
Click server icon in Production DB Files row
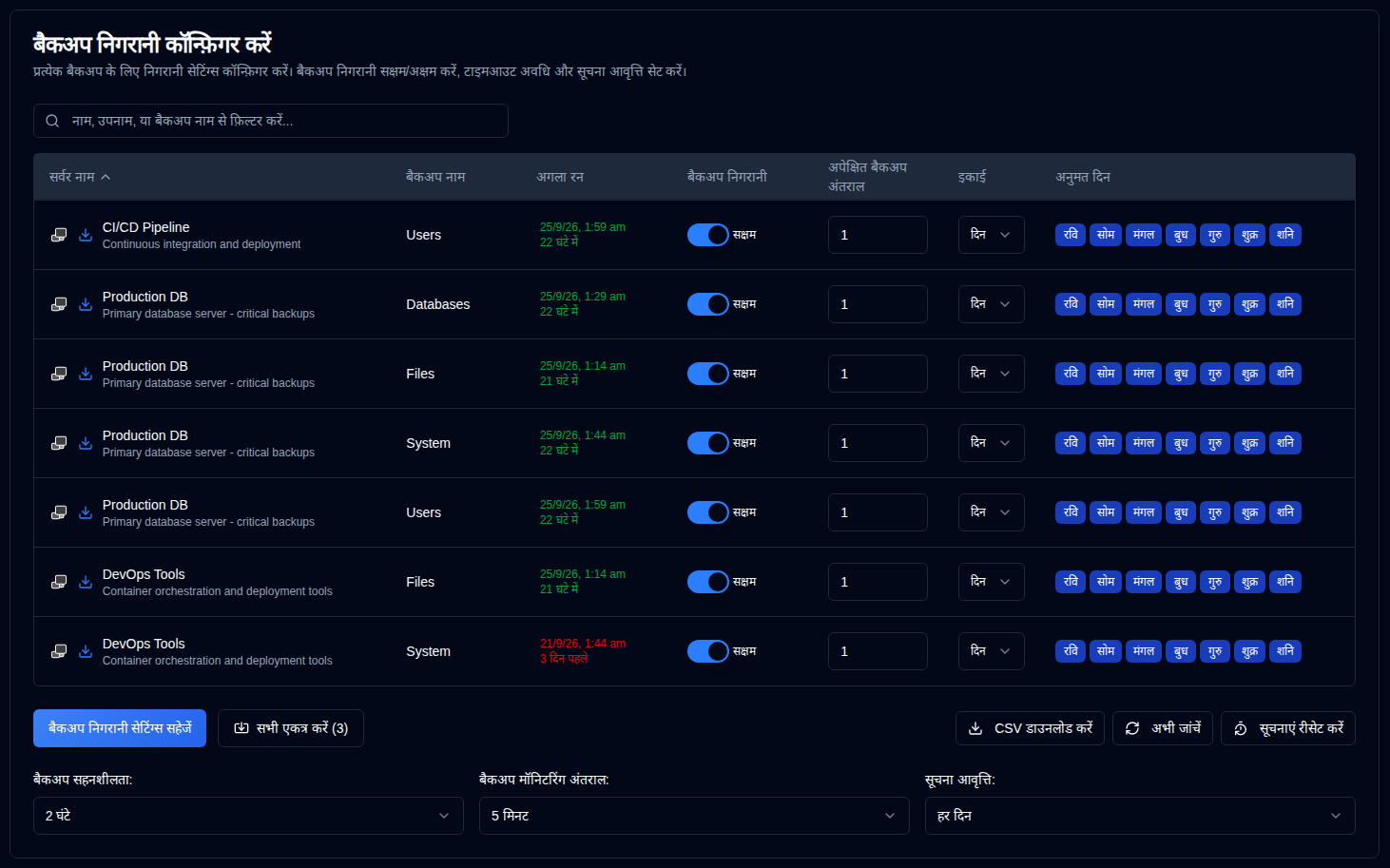59,374
